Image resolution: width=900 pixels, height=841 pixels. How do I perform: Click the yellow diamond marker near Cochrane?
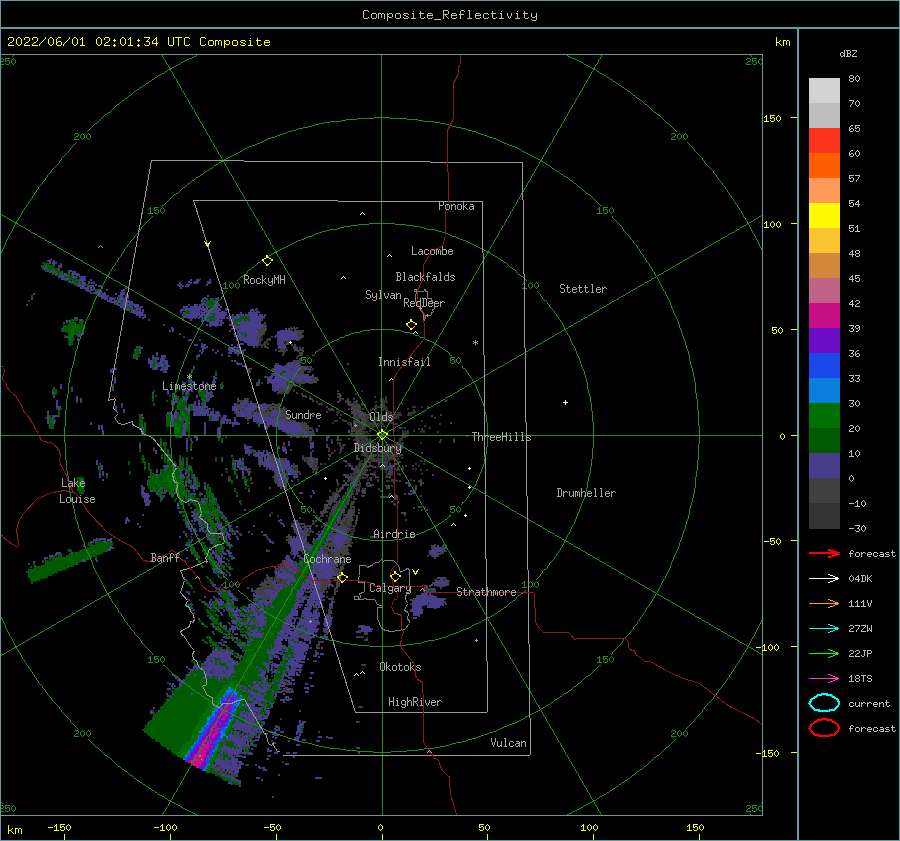tap(343, 577)
